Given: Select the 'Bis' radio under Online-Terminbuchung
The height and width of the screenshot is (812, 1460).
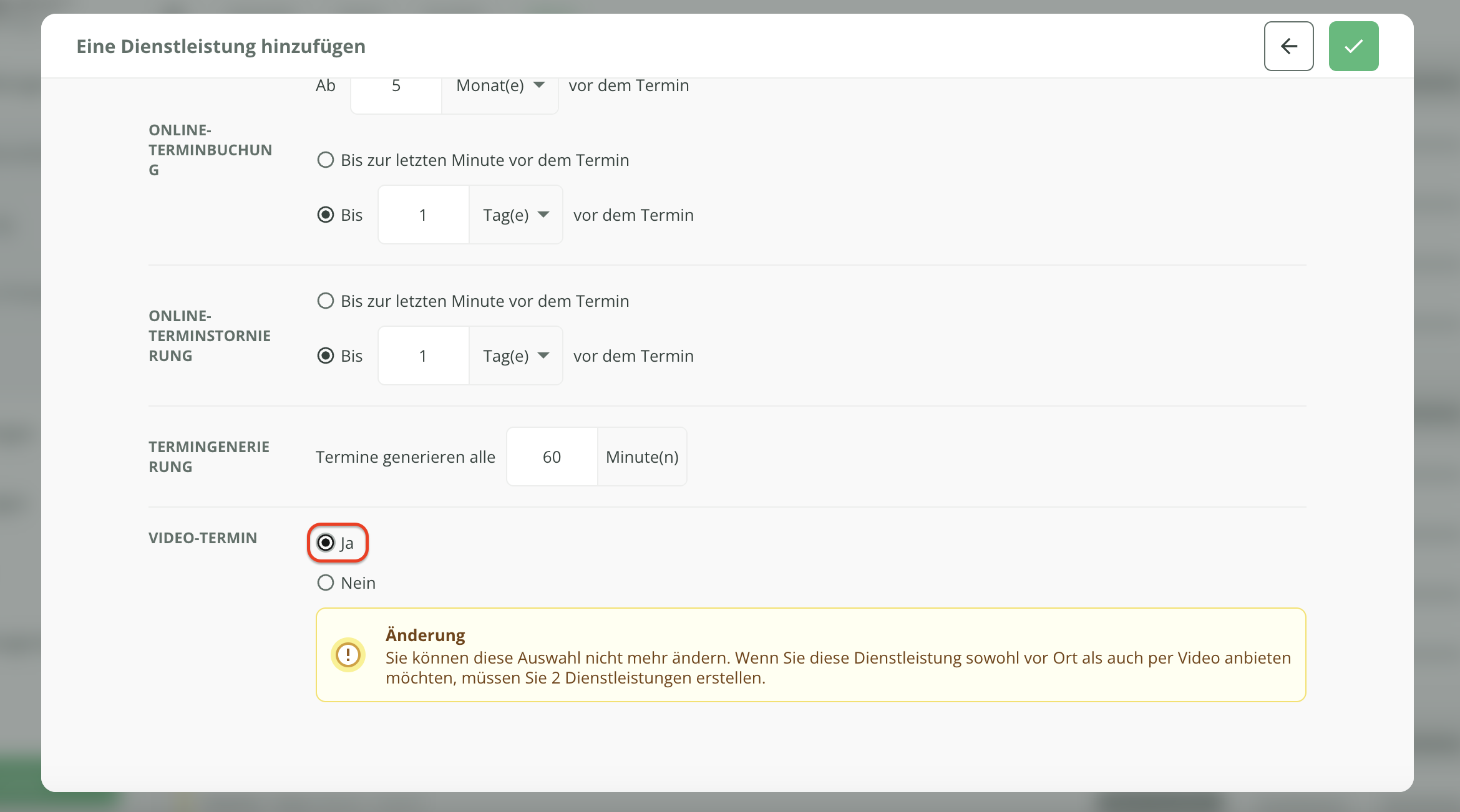Looking at the screenshot, I should 326,215.
